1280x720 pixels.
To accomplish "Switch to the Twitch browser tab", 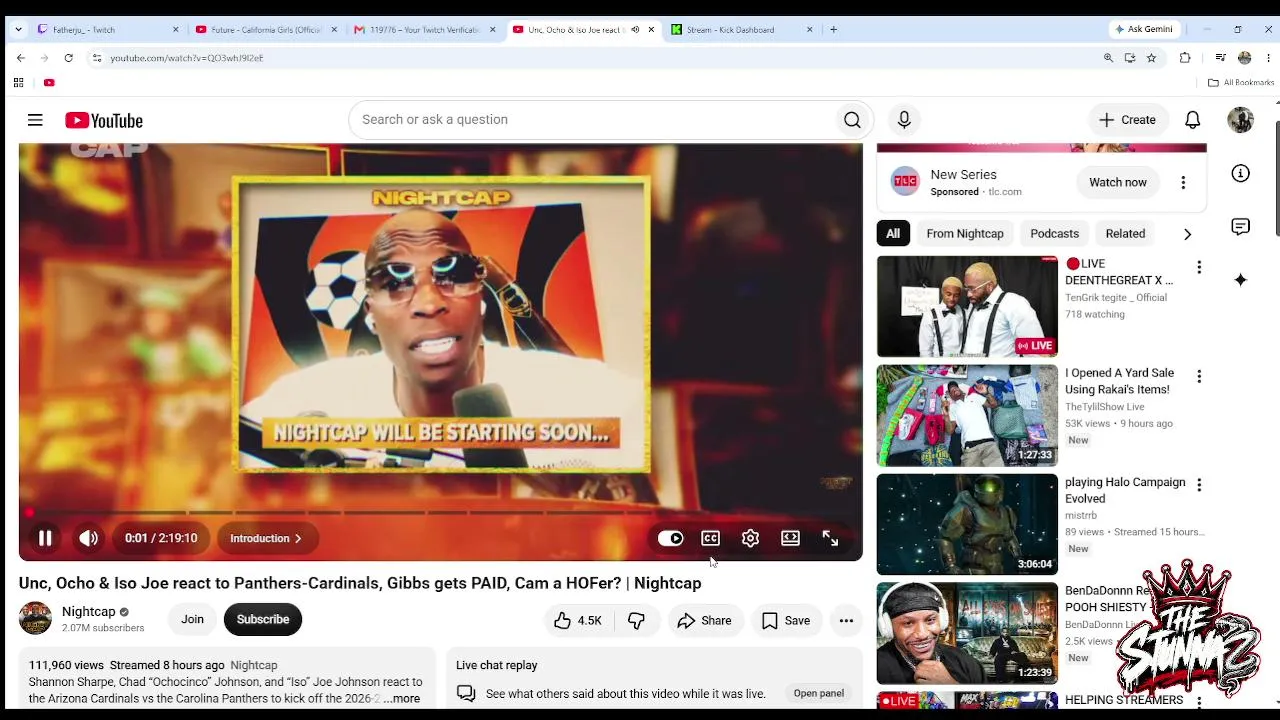I will (107, 30).
